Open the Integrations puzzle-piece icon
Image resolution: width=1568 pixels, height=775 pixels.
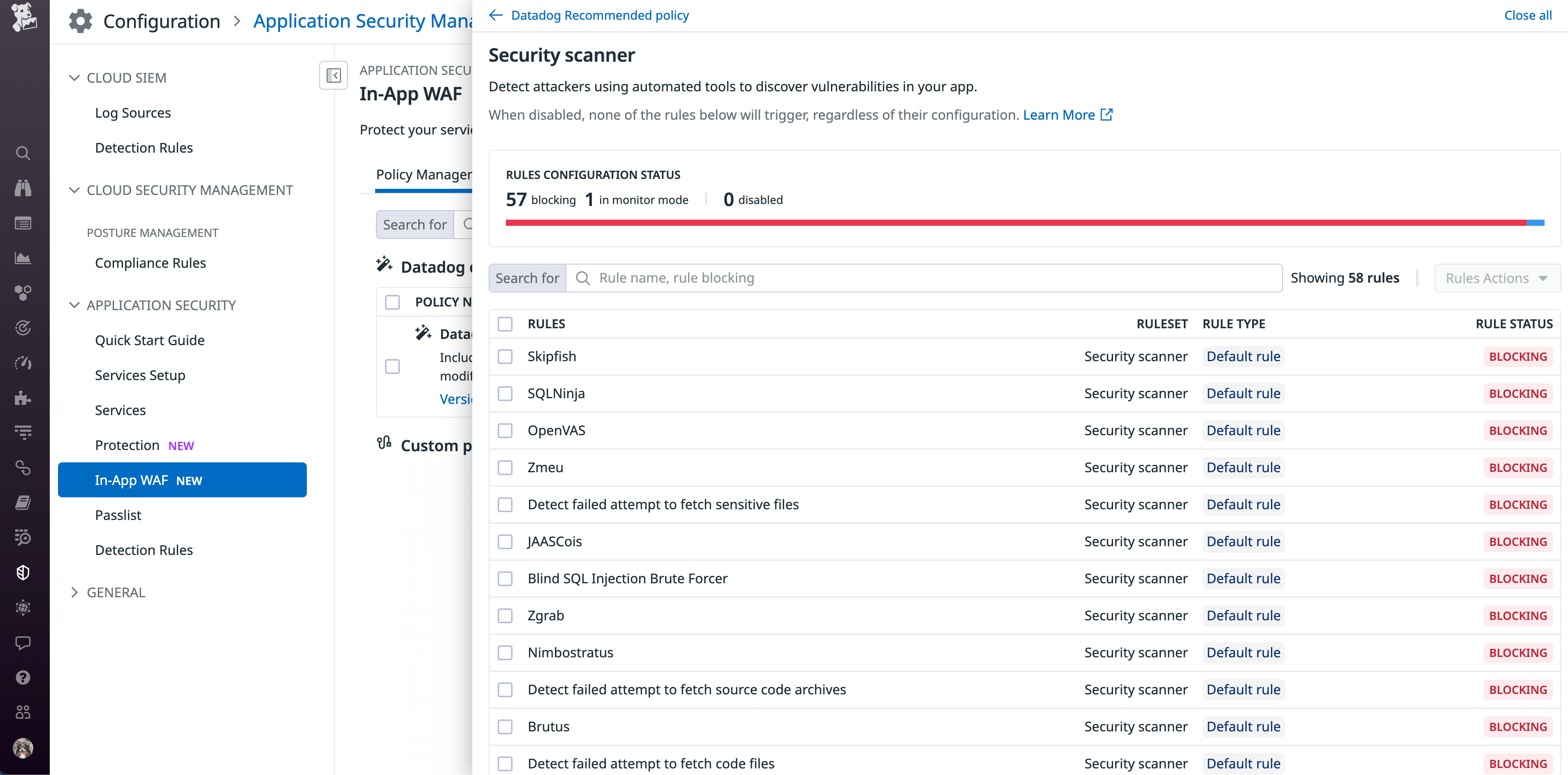pyautogui.click(x=23, y=397)
